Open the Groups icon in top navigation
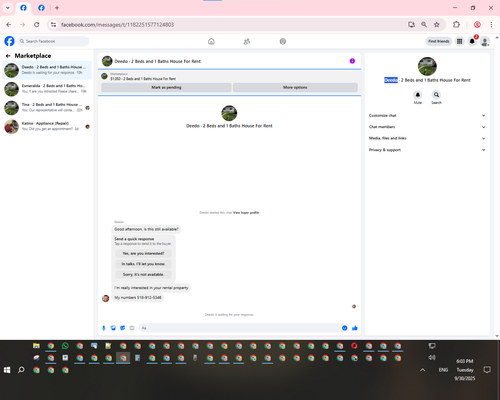This screenshot has height=400, width=500. pos(283,41)
